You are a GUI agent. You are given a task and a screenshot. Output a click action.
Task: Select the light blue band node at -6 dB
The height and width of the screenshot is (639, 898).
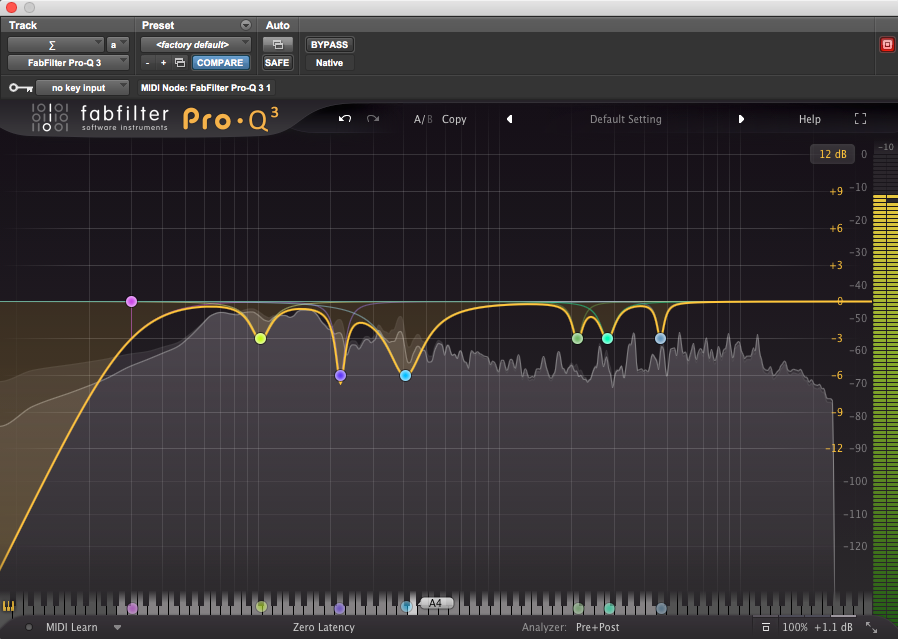(x=405, y=376)
